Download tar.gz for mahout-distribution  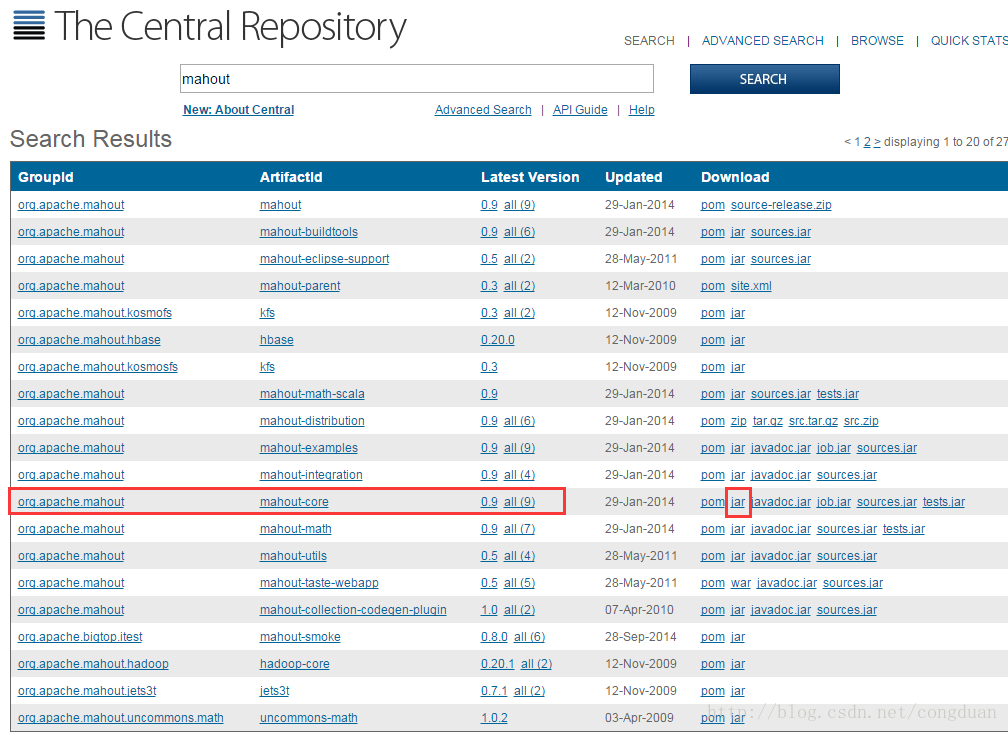point(768,421)
